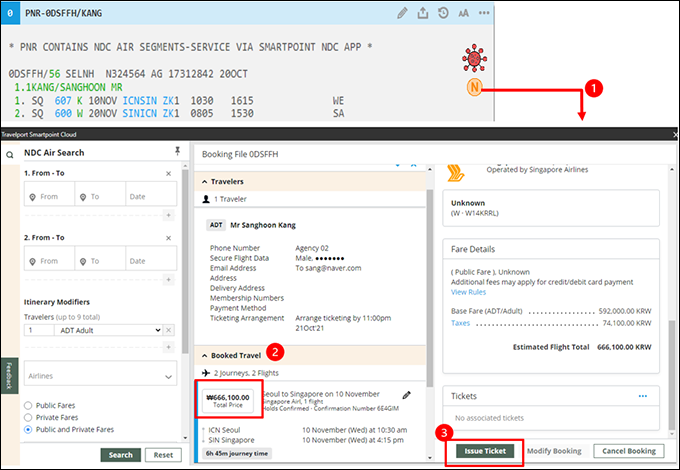Click the email To sang@naver.com
680x470 pixels.
coord(328,268)
